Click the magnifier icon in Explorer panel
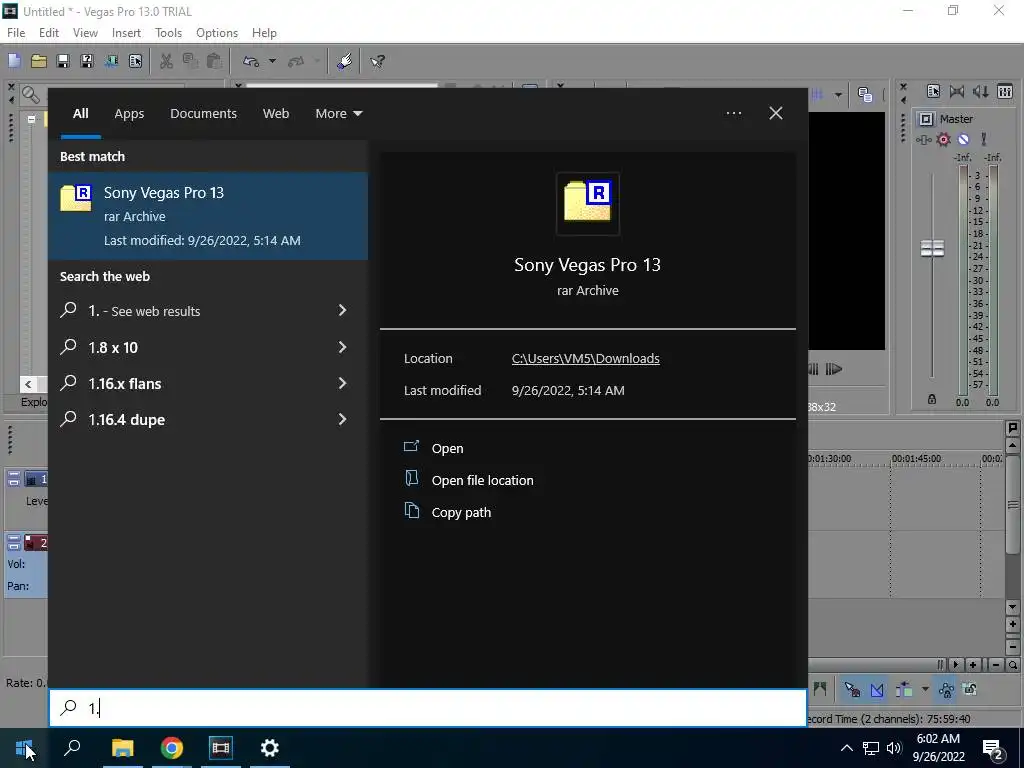The width and height of the screenshot is (1024, 768). coord(30,95)
